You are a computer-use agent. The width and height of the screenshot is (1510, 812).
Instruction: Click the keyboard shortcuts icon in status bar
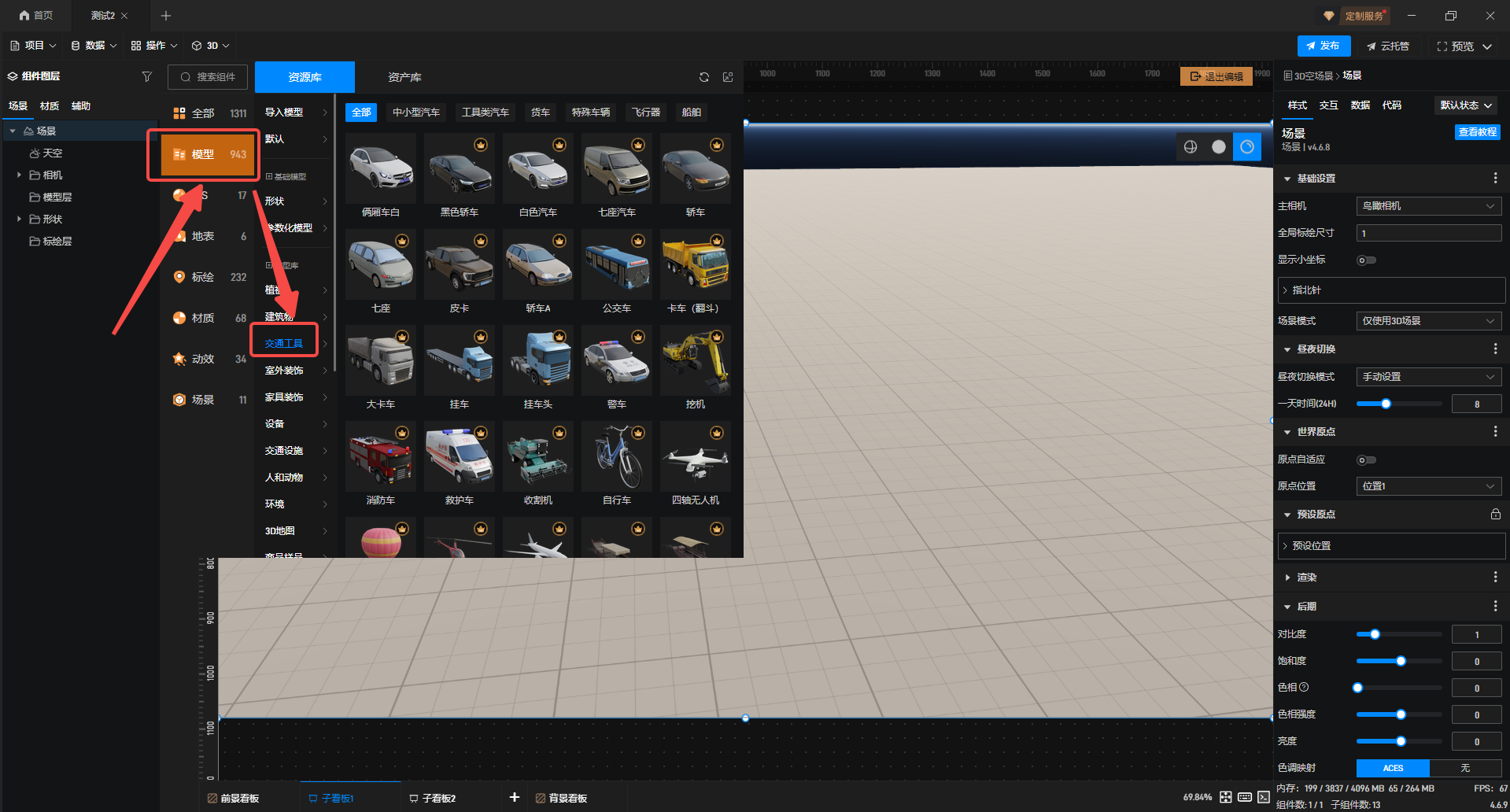point(1245,797)
